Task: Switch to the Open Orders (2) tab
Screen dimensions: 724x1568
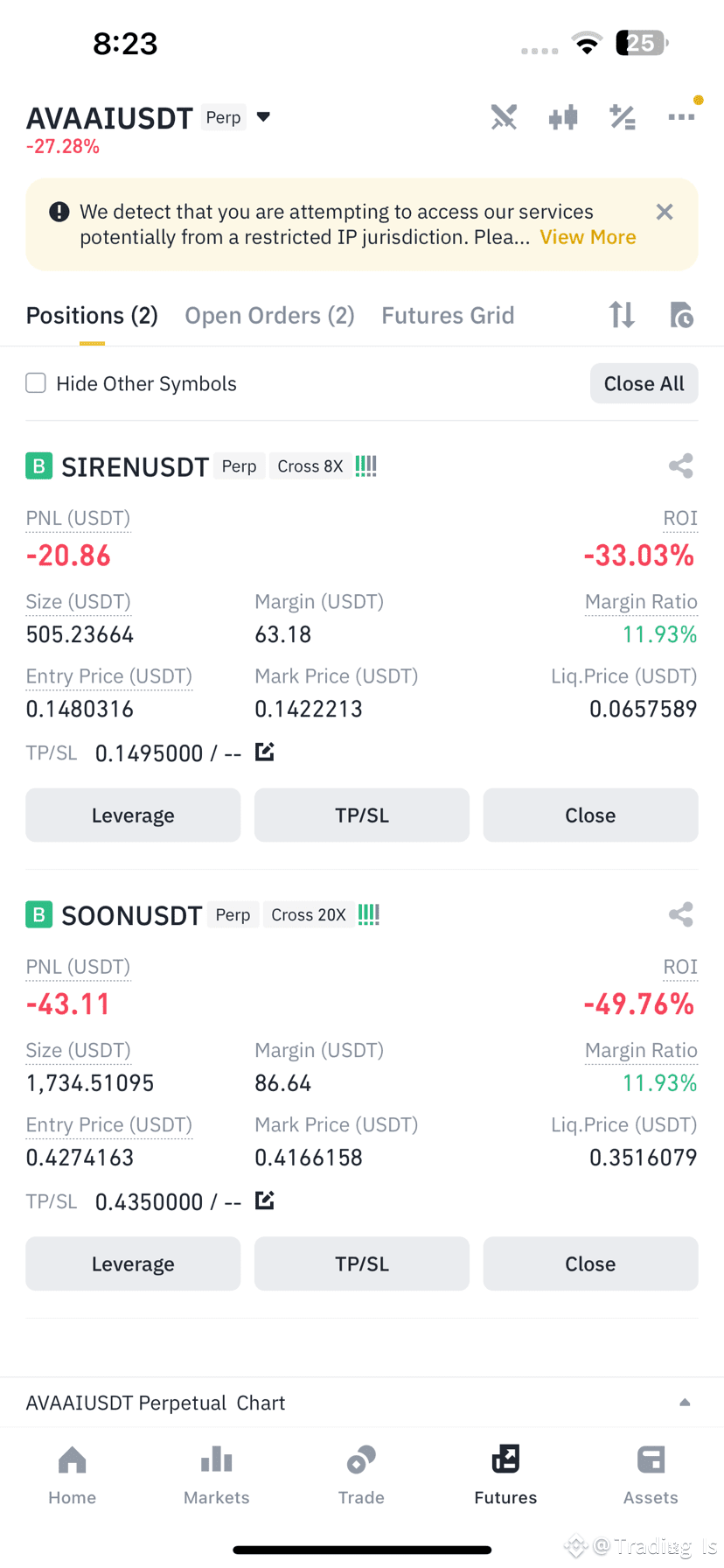Action: click(x=269, y=315)
